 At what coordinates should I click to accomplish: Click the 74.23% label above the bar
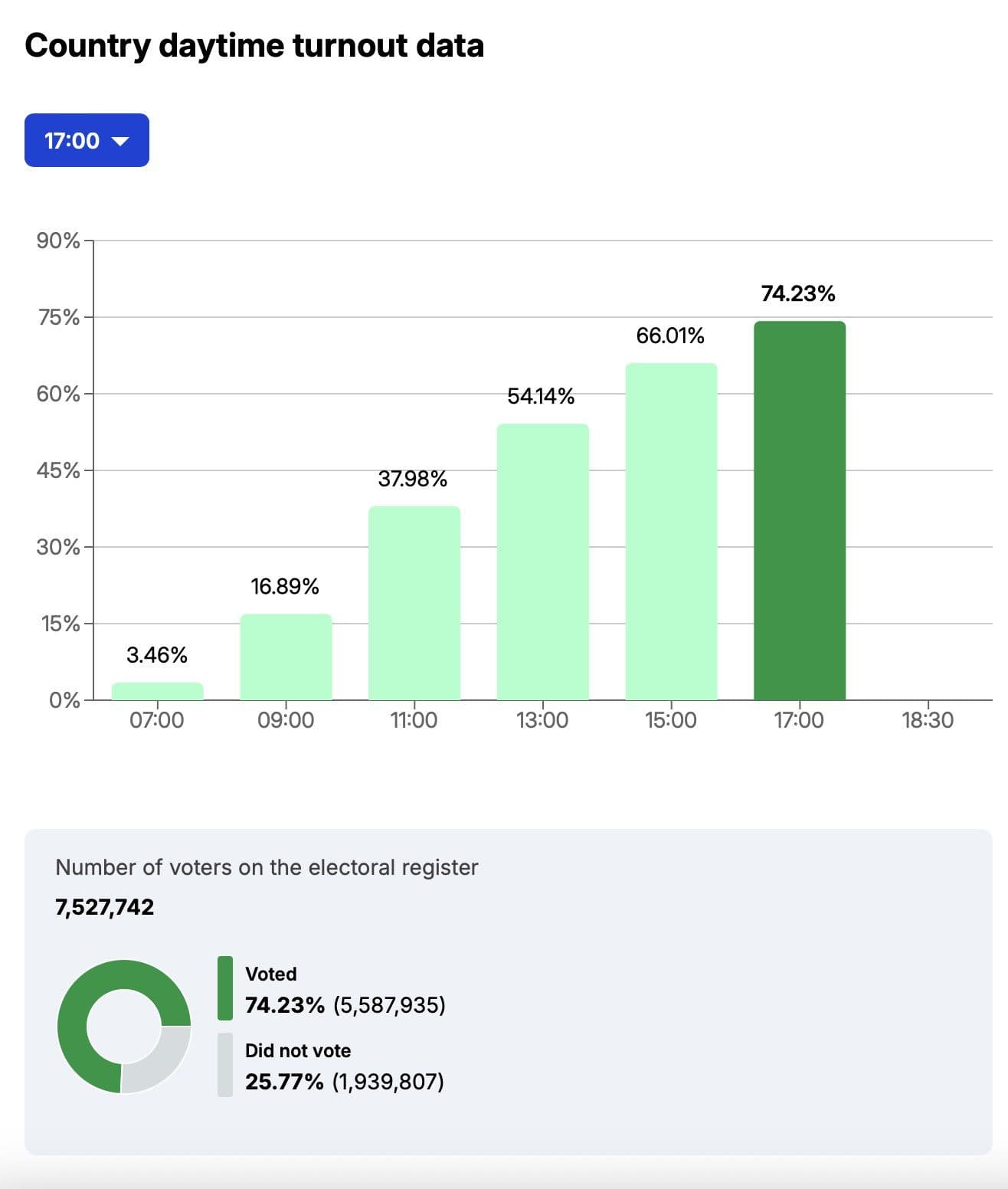click(x=797, y=293)
